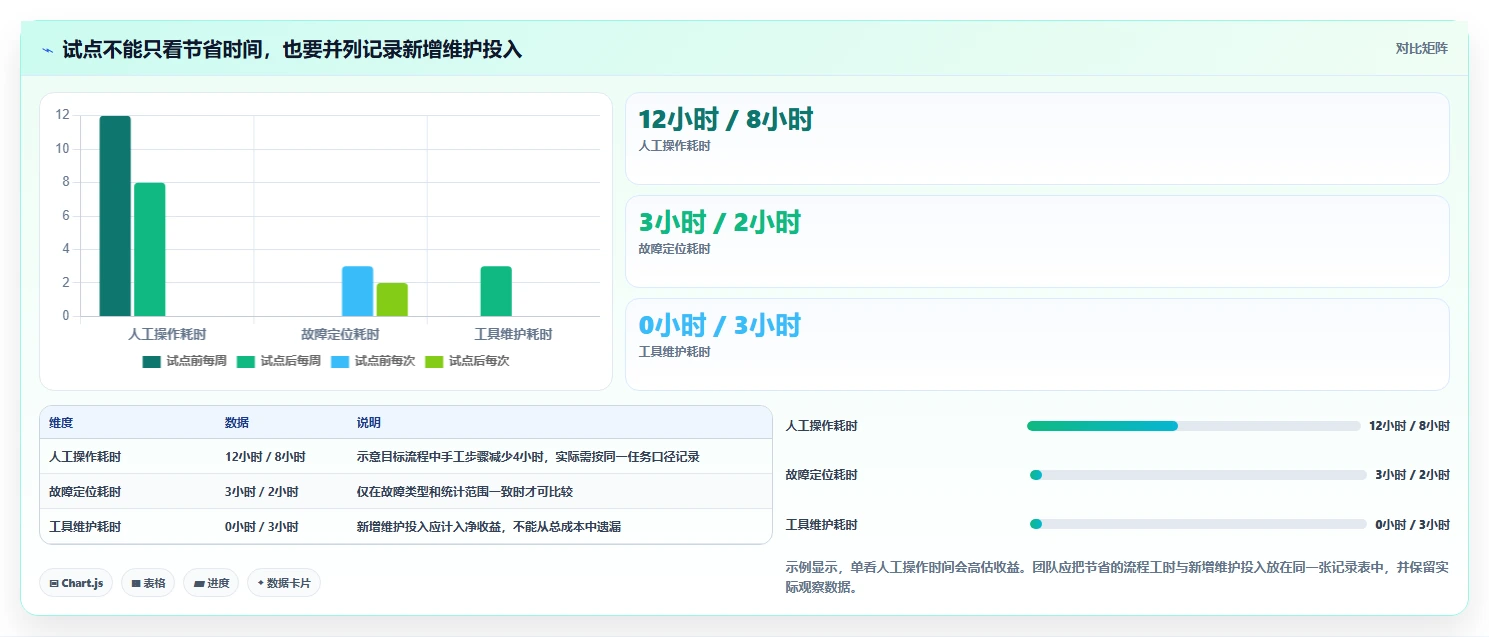Click the 对比矩阵 label in header
The width and height of the screenshot is (1489, 637).
pyautogui.click(x=1421, y=48)
